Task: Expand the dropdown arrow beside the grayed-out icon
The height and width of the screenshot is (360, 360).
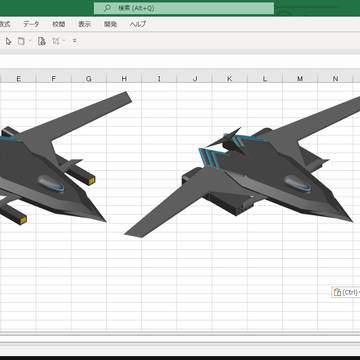Action: 64,41
